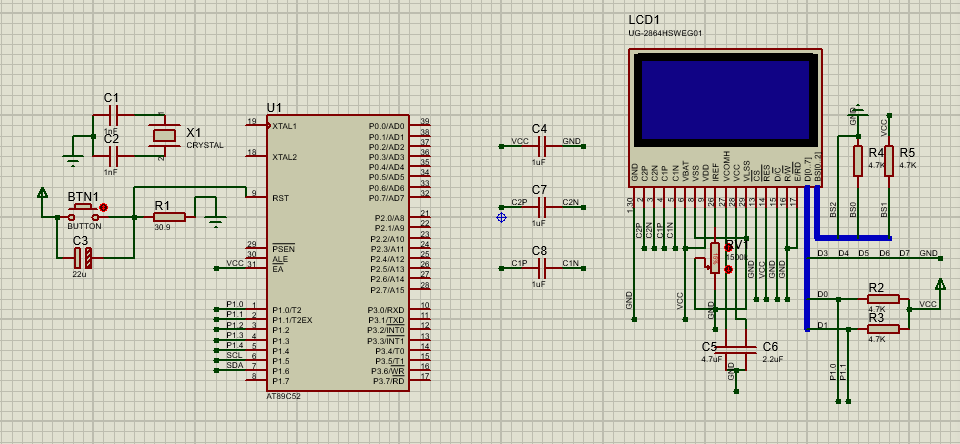
Task: Click the XTAL2 pin label on U1
Action: pyautogui.click(x=284, y=157)
